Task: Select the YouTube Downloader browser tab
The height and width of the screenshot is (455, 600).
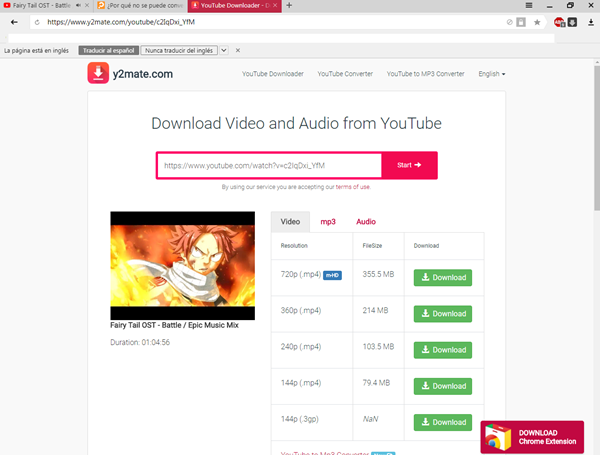Action: tap(234, 6)
